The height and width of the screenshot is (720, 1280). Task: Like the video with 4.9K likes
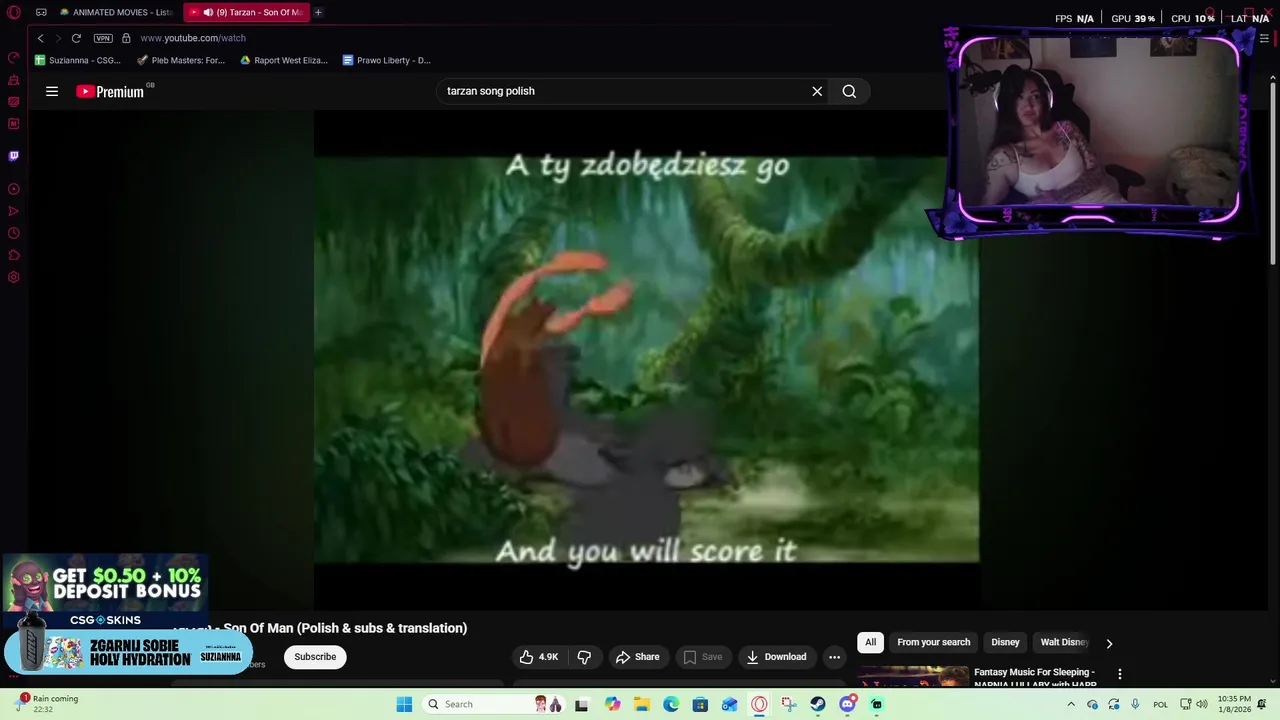[x=538, y=657]
